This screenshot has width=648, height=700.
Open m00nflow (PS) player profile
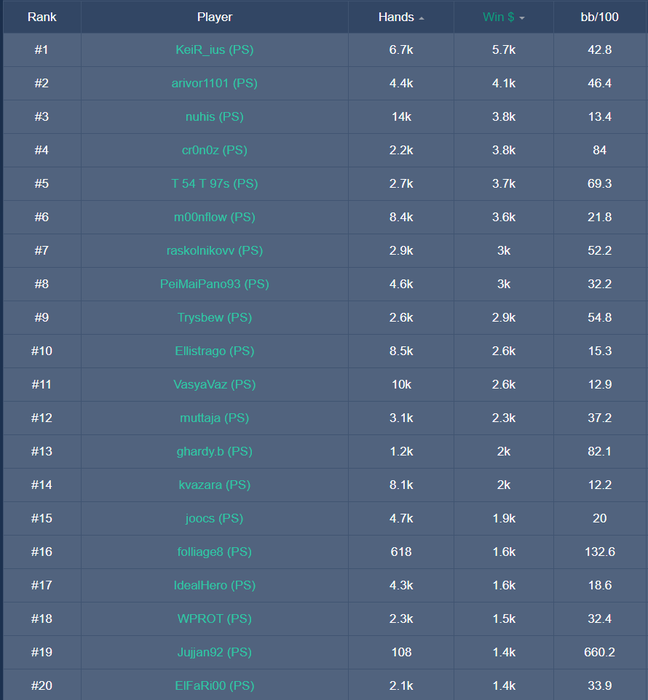click(x=215, y=217)
